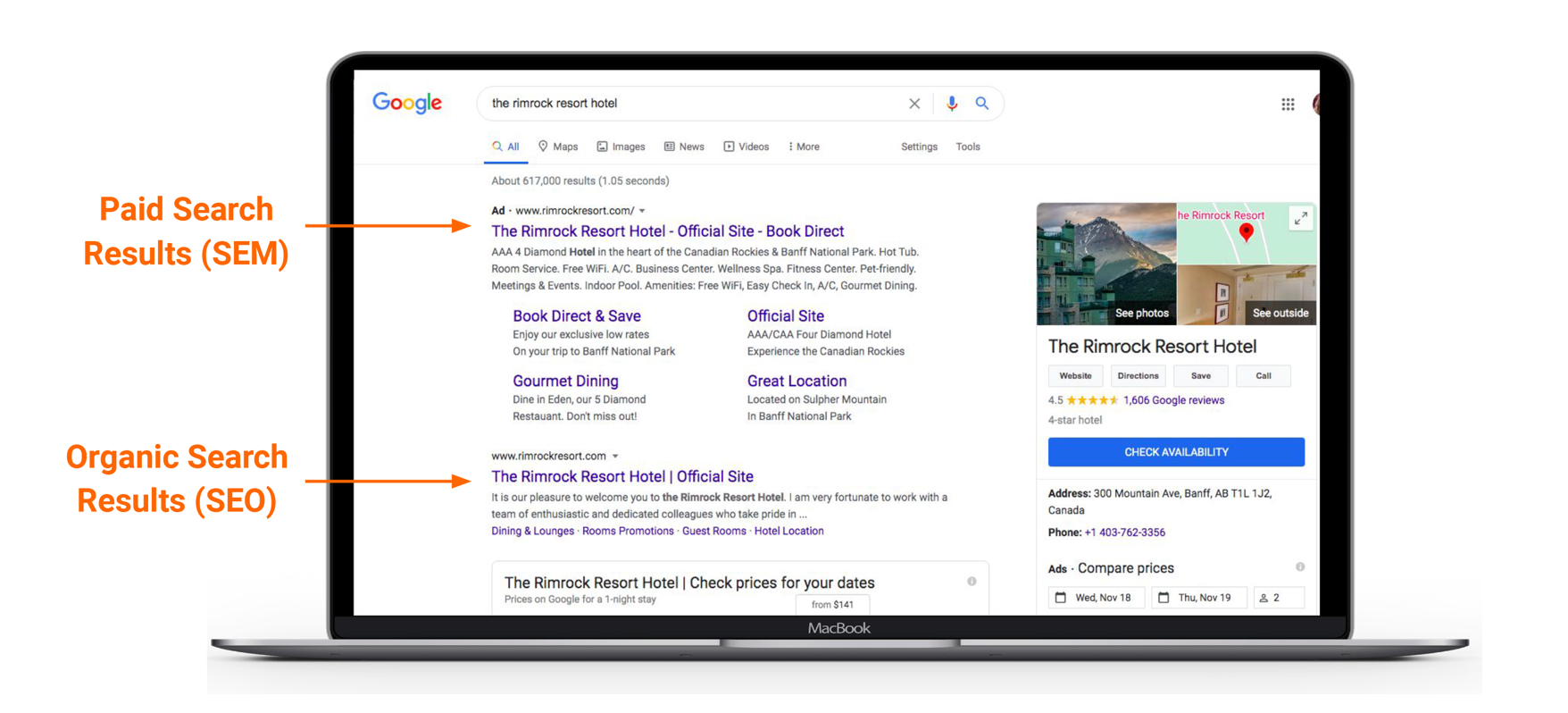Open the Google apps grid
This screenshot has width=1568, height=713.
click(1288, 105)
